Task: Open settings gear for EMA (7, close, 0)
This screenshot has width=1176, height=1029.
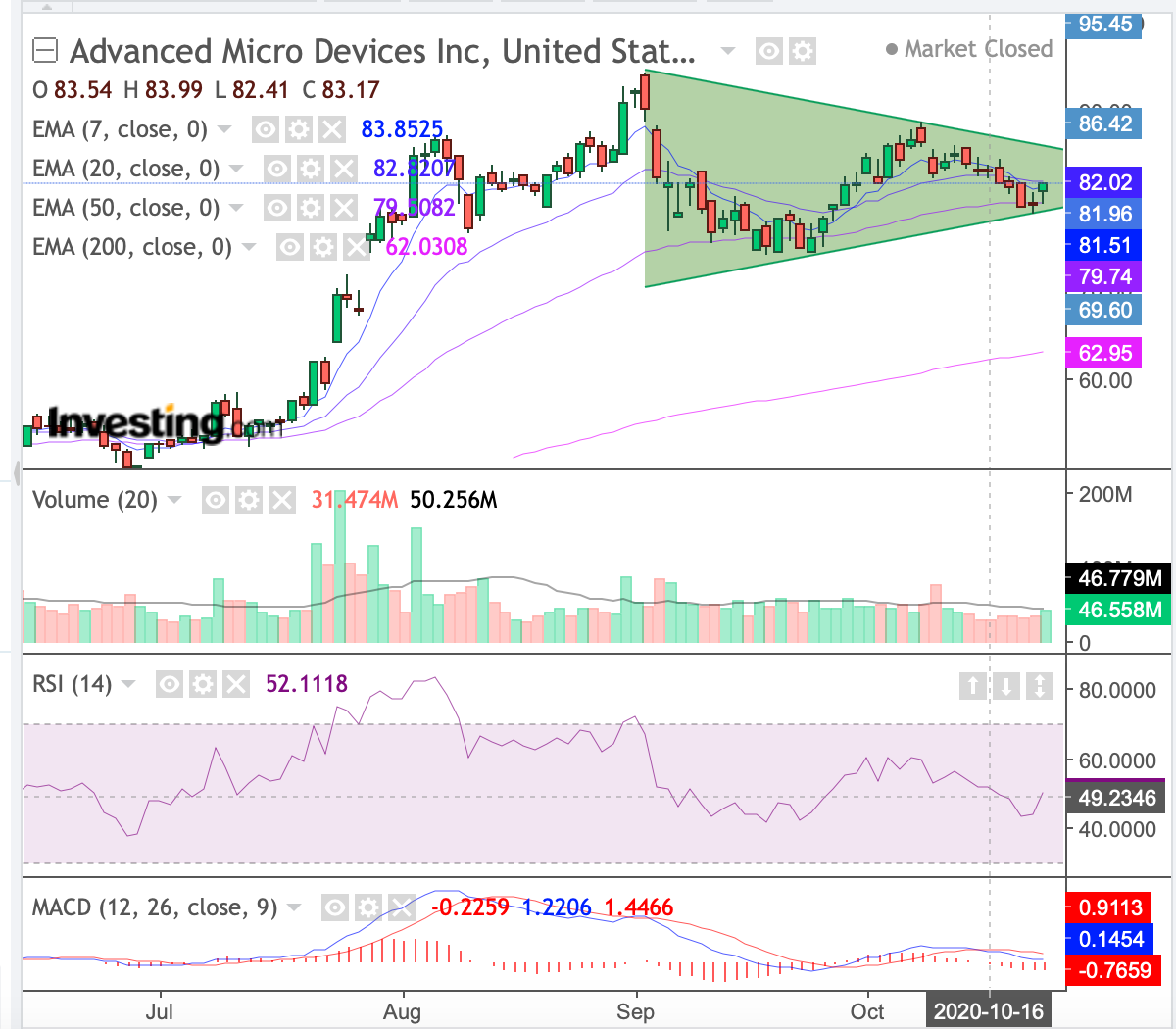Action: click(x=299, y=129)
